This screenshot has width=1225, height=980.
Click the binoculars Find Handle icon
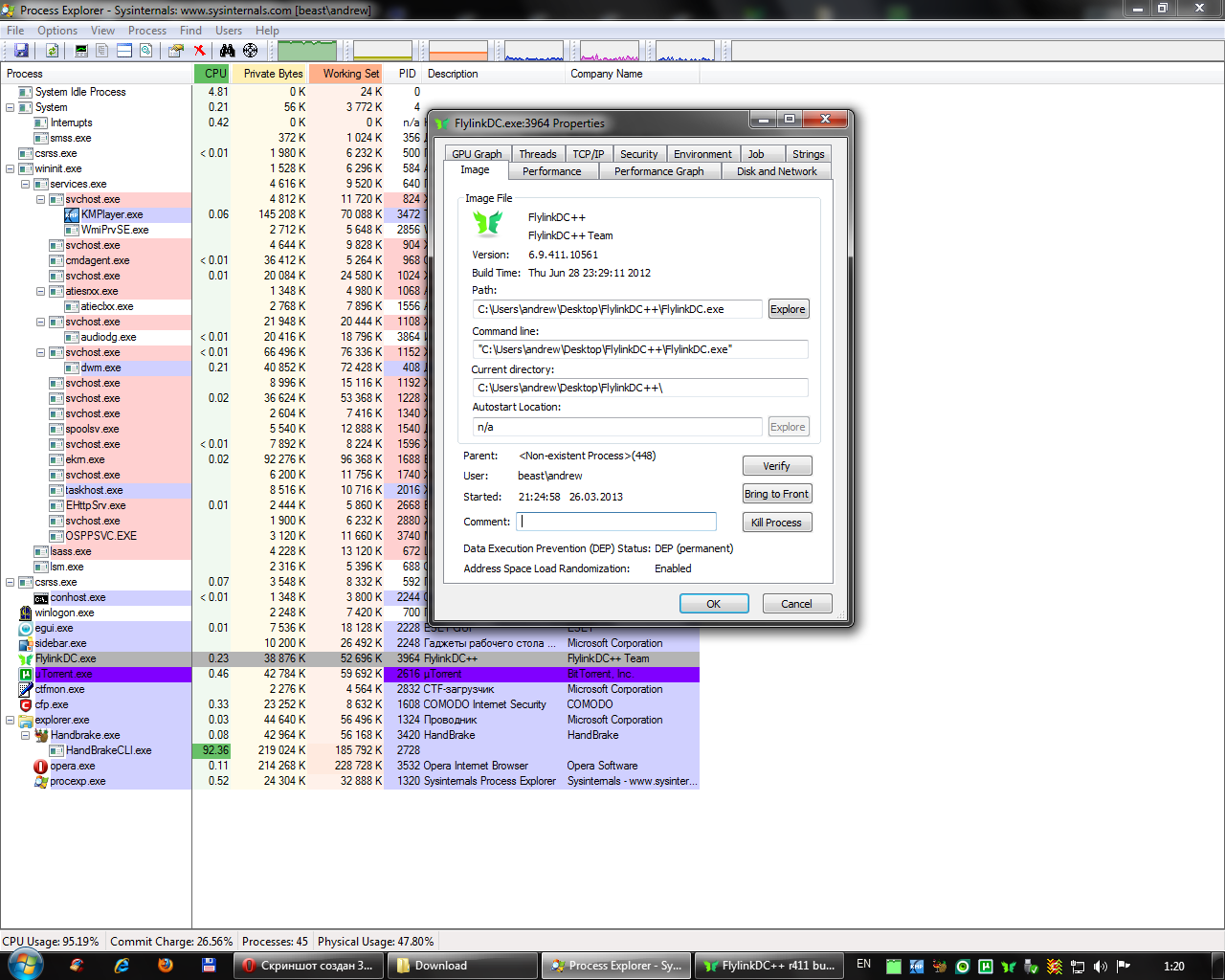(x=228, y=51)
